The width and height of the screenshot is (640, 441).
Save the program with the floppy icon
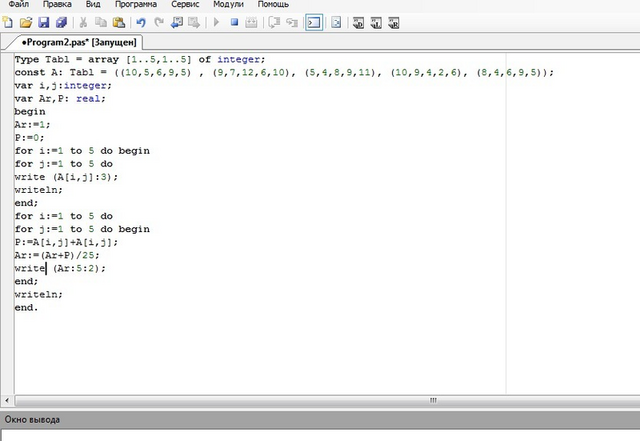coord(44,22)
